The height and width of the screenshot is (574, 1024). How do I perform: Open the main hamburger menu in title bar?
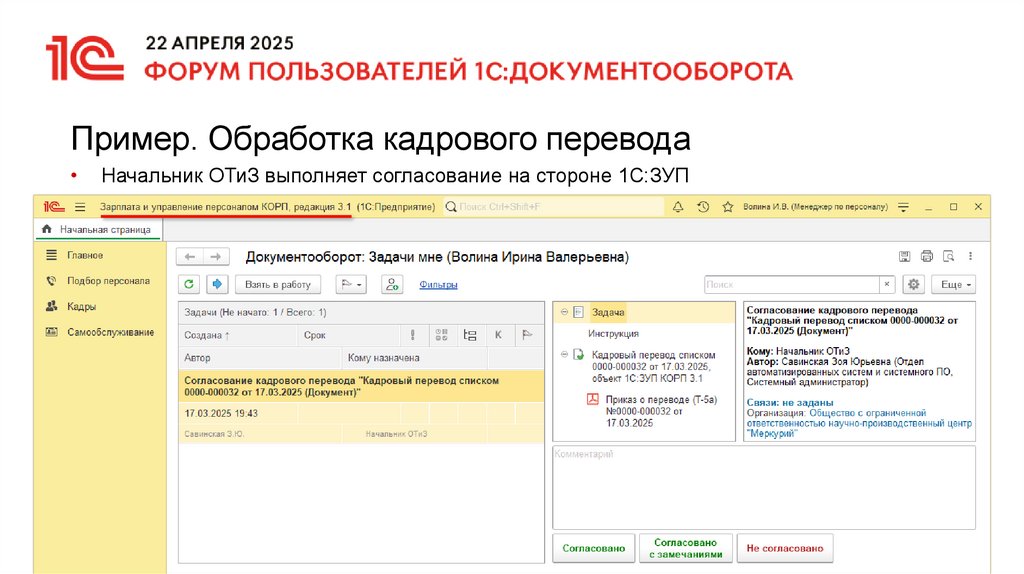(x=80, y=207)
